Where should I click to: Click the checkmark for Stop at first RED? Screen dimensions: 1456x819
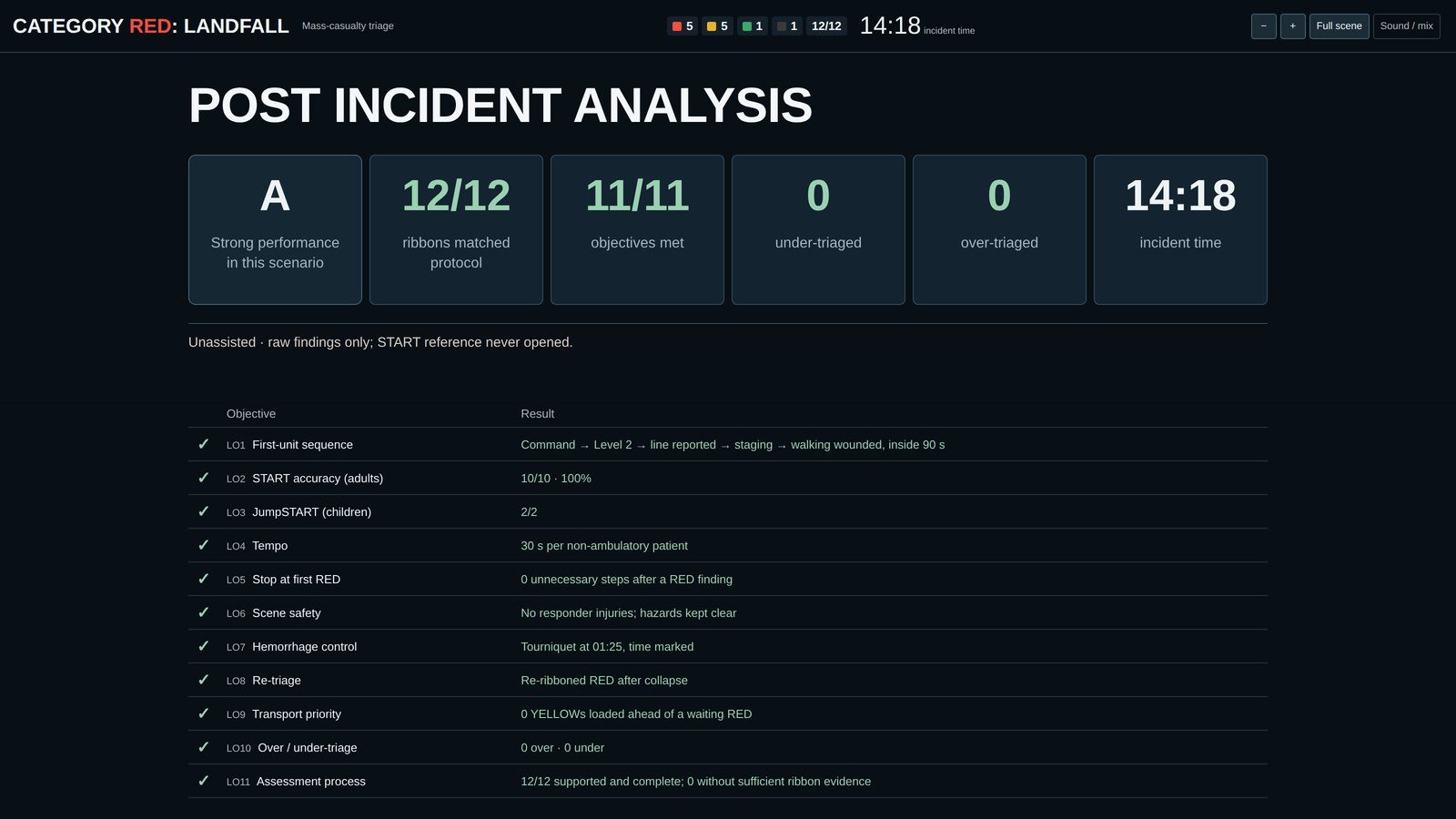pos(203,579)
